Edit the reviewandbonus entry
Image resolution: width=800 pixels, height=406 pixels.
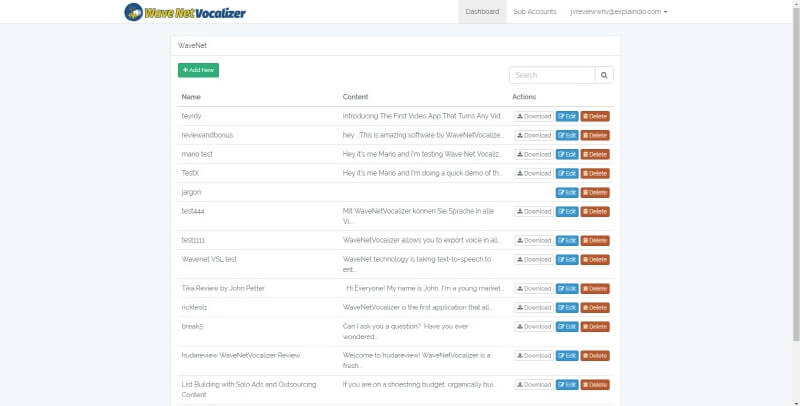567,135
